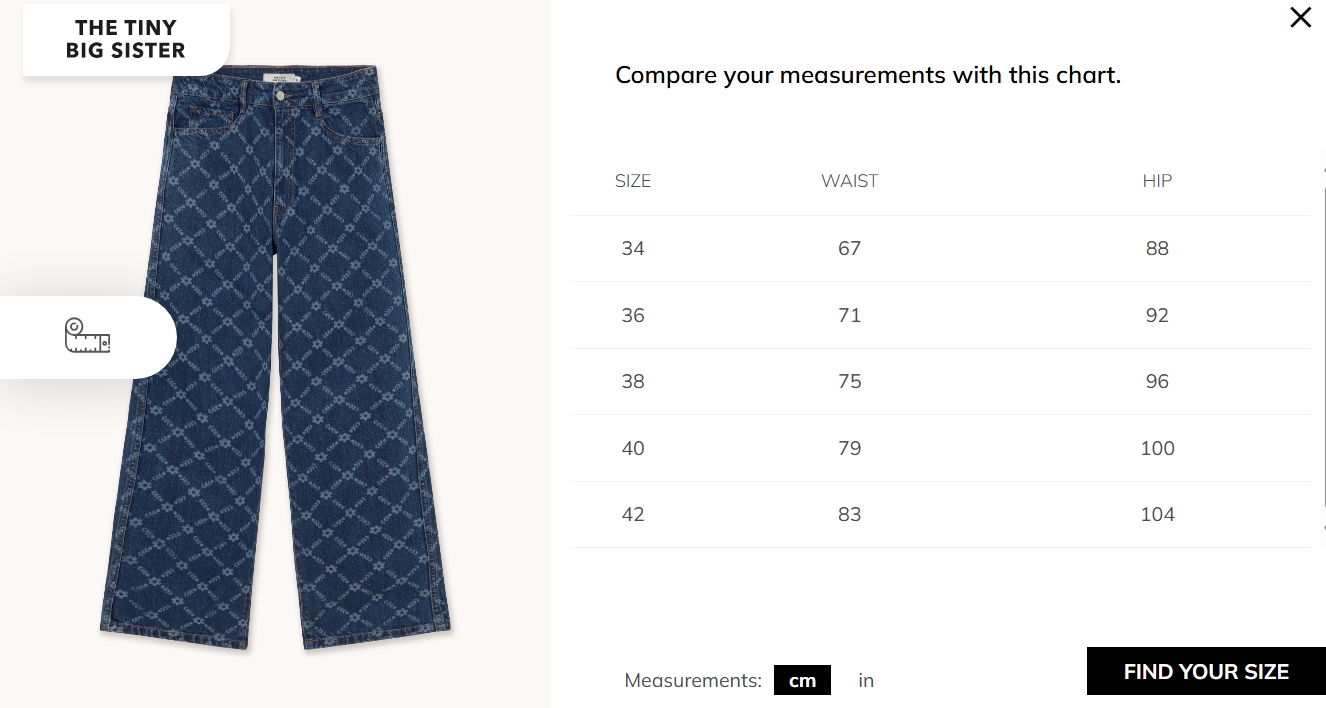The image size is (1326, 708).
Task: Select size 40 in the chart
Action: [633, 448]
